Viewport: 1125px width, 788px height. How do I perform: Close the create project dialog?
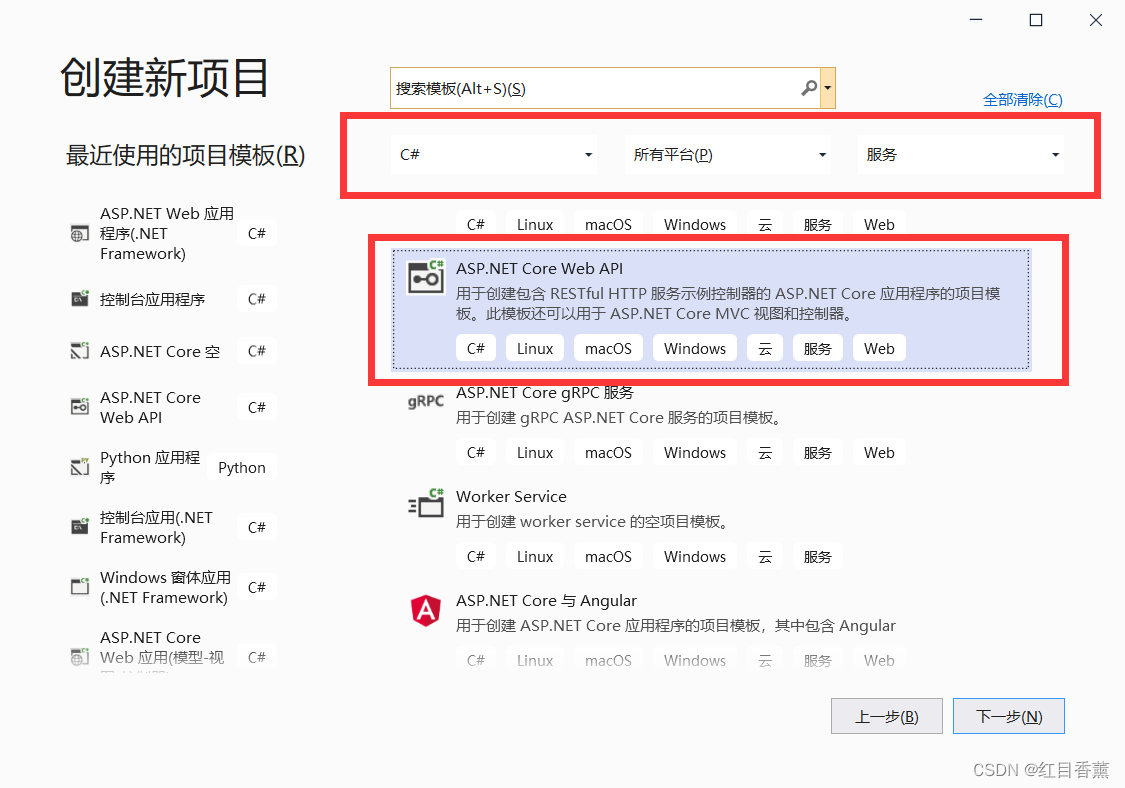pos(1096,20)
